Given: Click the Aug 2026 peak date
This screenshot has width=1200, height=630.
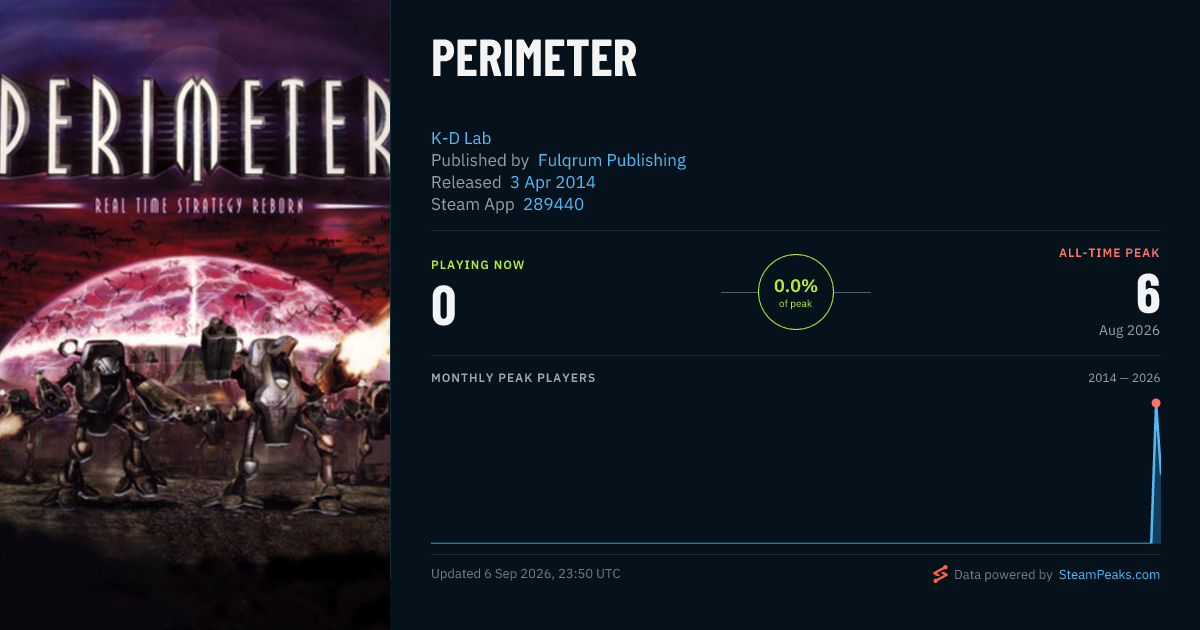Looking at the screenshot, I should click(1129, 330).
